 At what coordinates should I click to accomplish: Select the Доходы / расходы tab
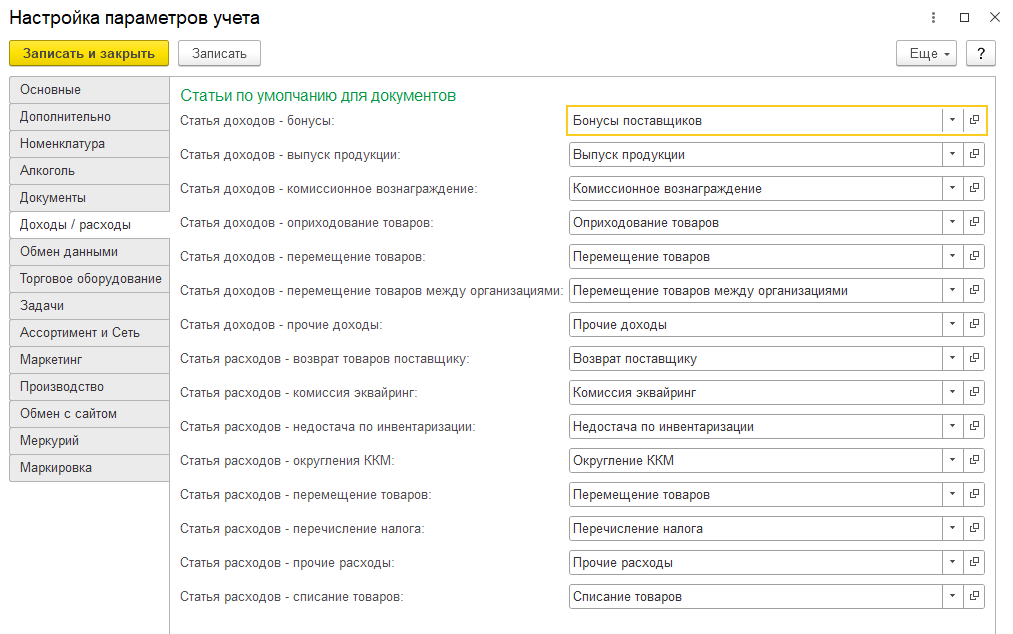click(x=89, y=225)
